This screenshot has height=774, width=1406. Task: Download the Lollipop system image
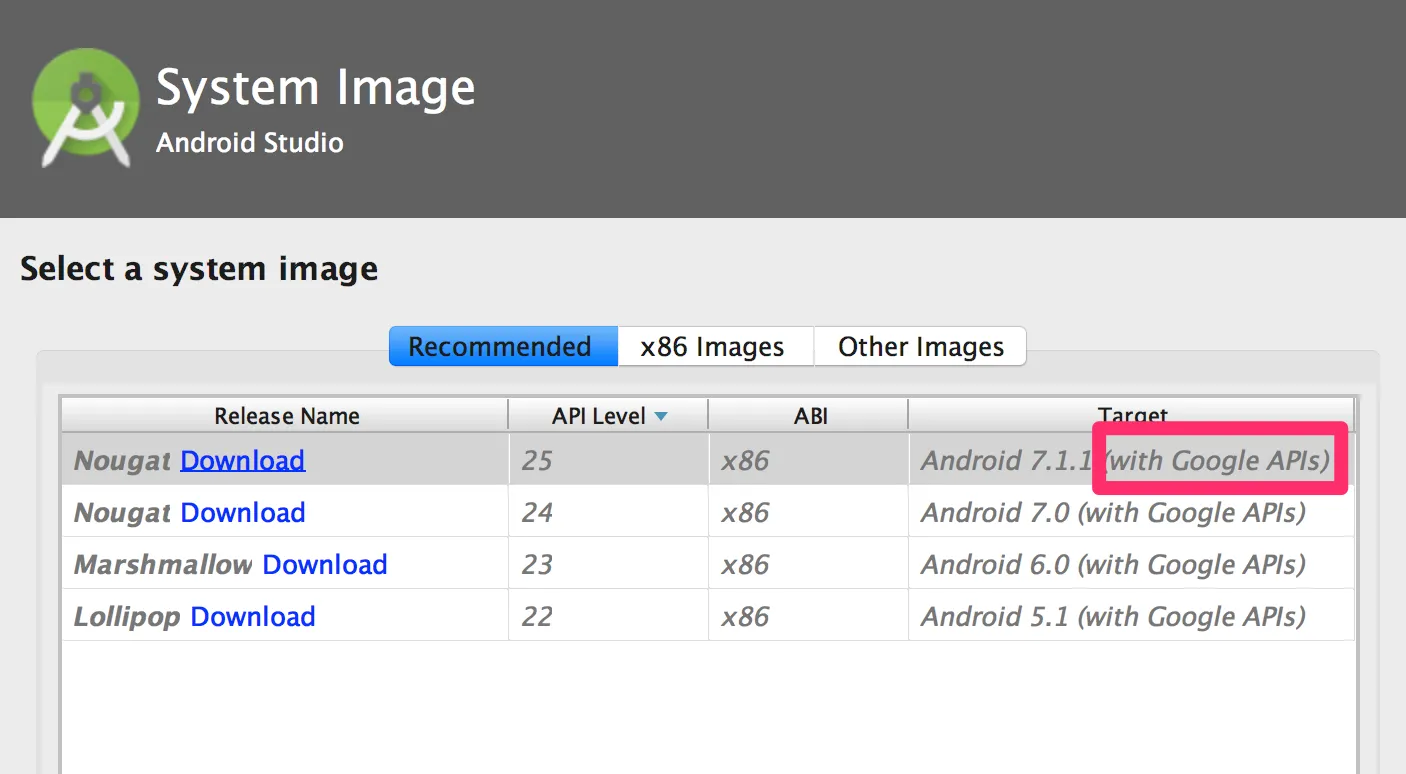pyautogui.click(x=253, y=616)
